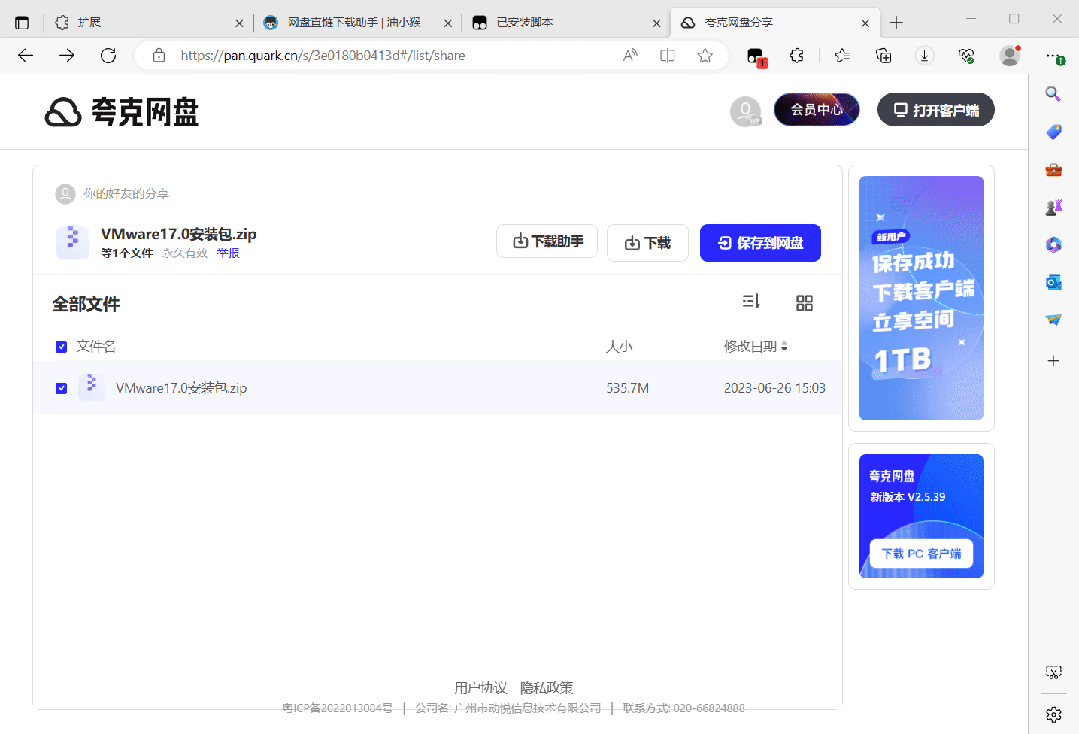The image size is (1079, 734).
Task: Open the 隐私政策 link
Action: pos(545,687)
